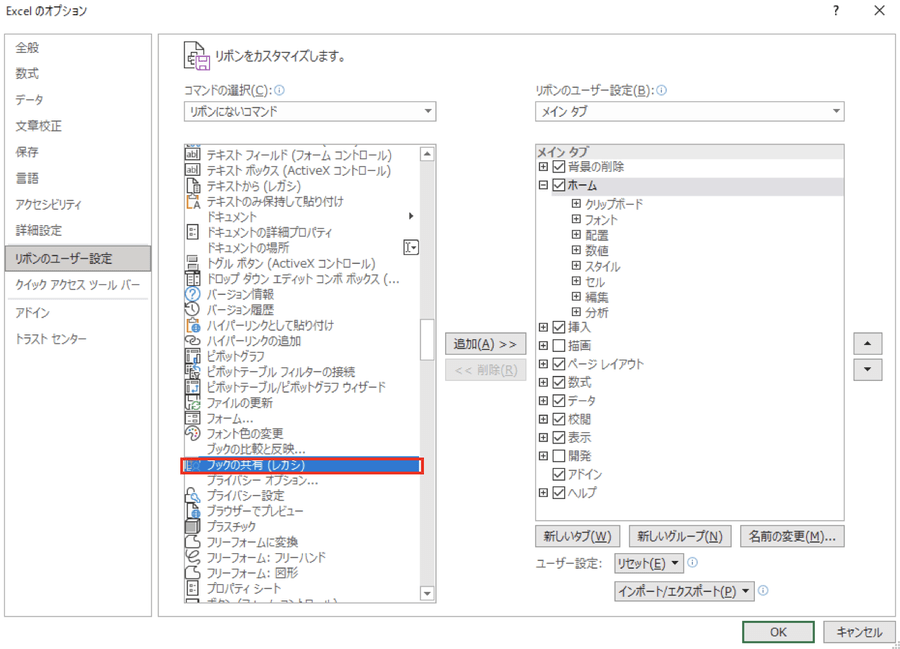
Task: Click the テキストから (レガシ) icon
Action: [193, 185]
